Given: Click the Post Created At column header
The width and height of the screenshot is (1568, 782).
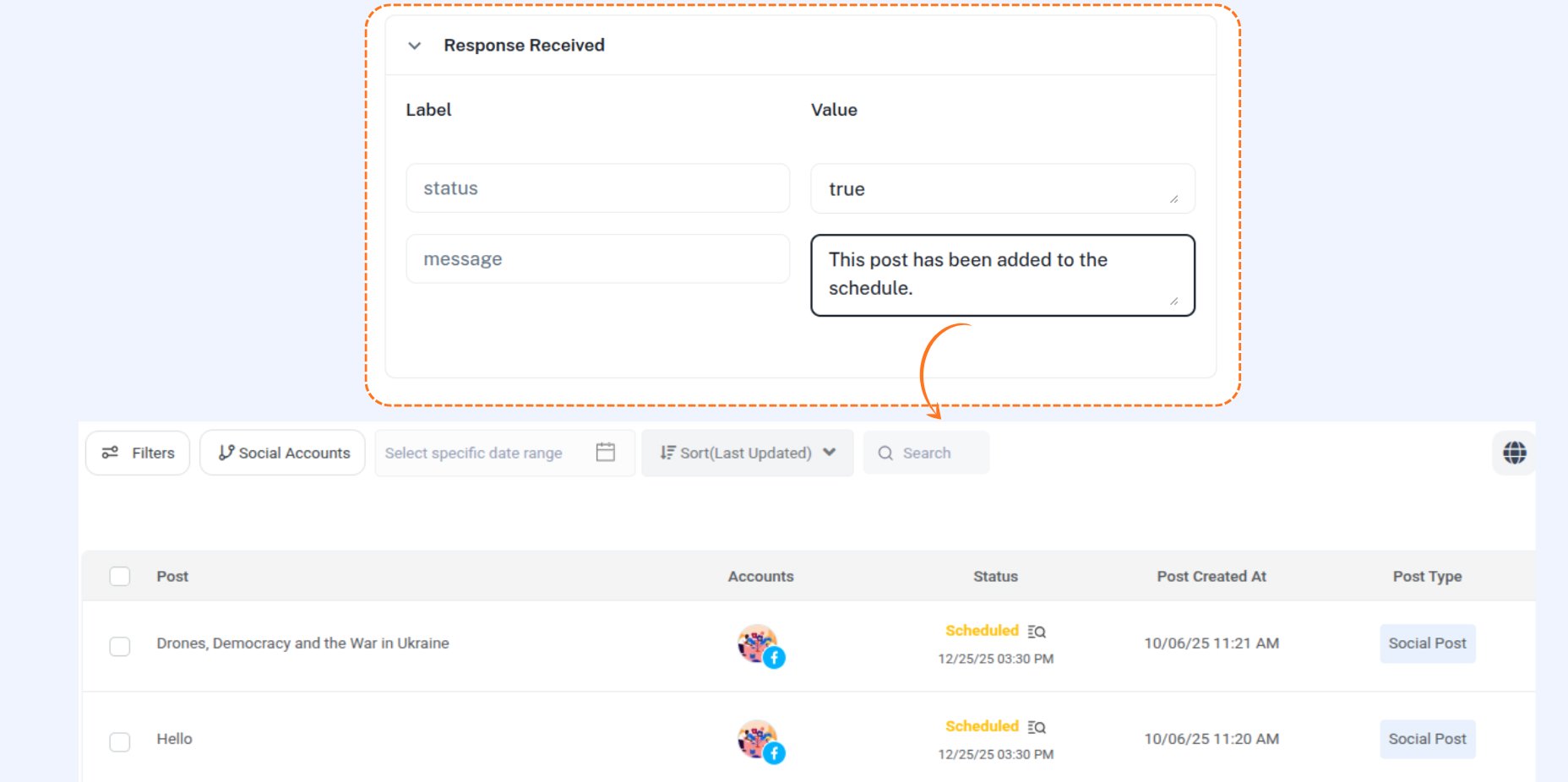Looking at the screenshot, I should [x=1211, y=576].
